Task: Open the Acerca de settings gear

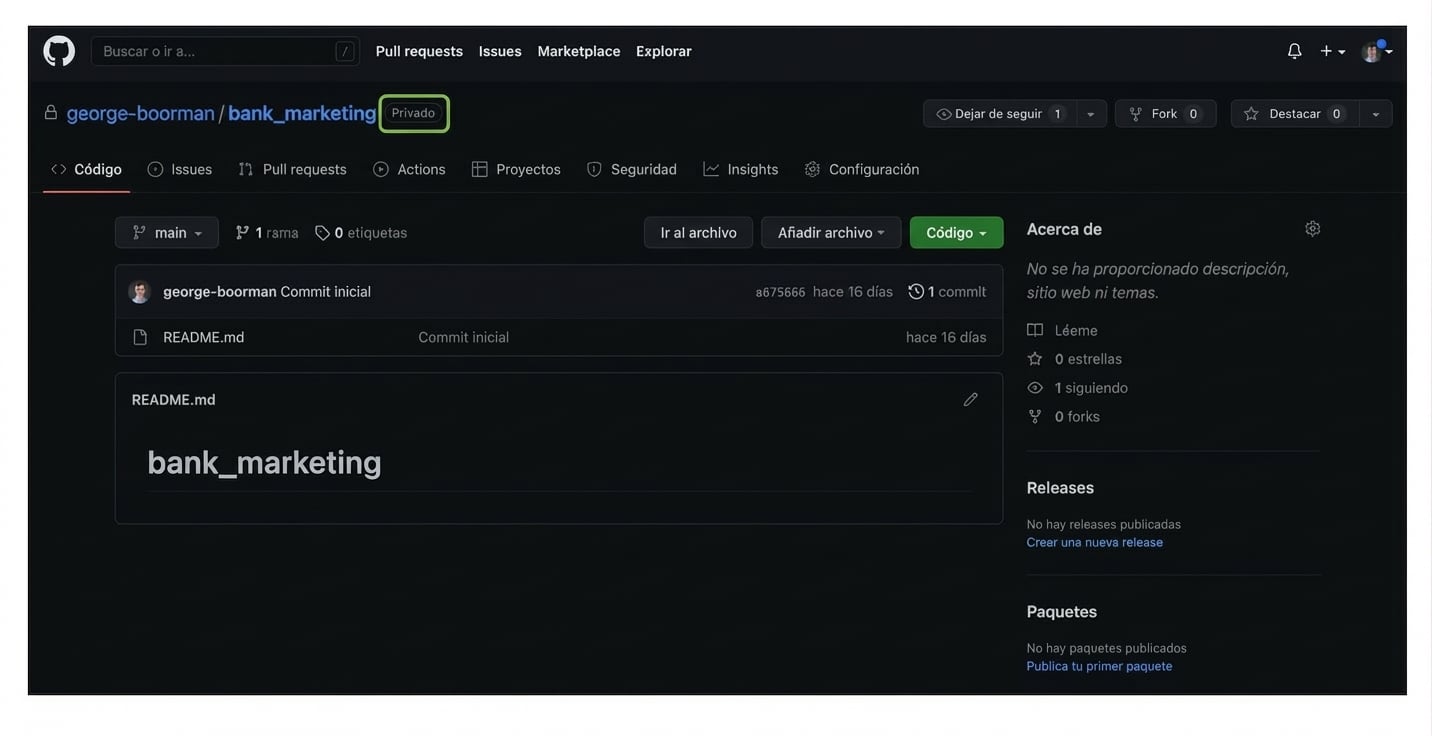Action: [x=1312, y=229]
